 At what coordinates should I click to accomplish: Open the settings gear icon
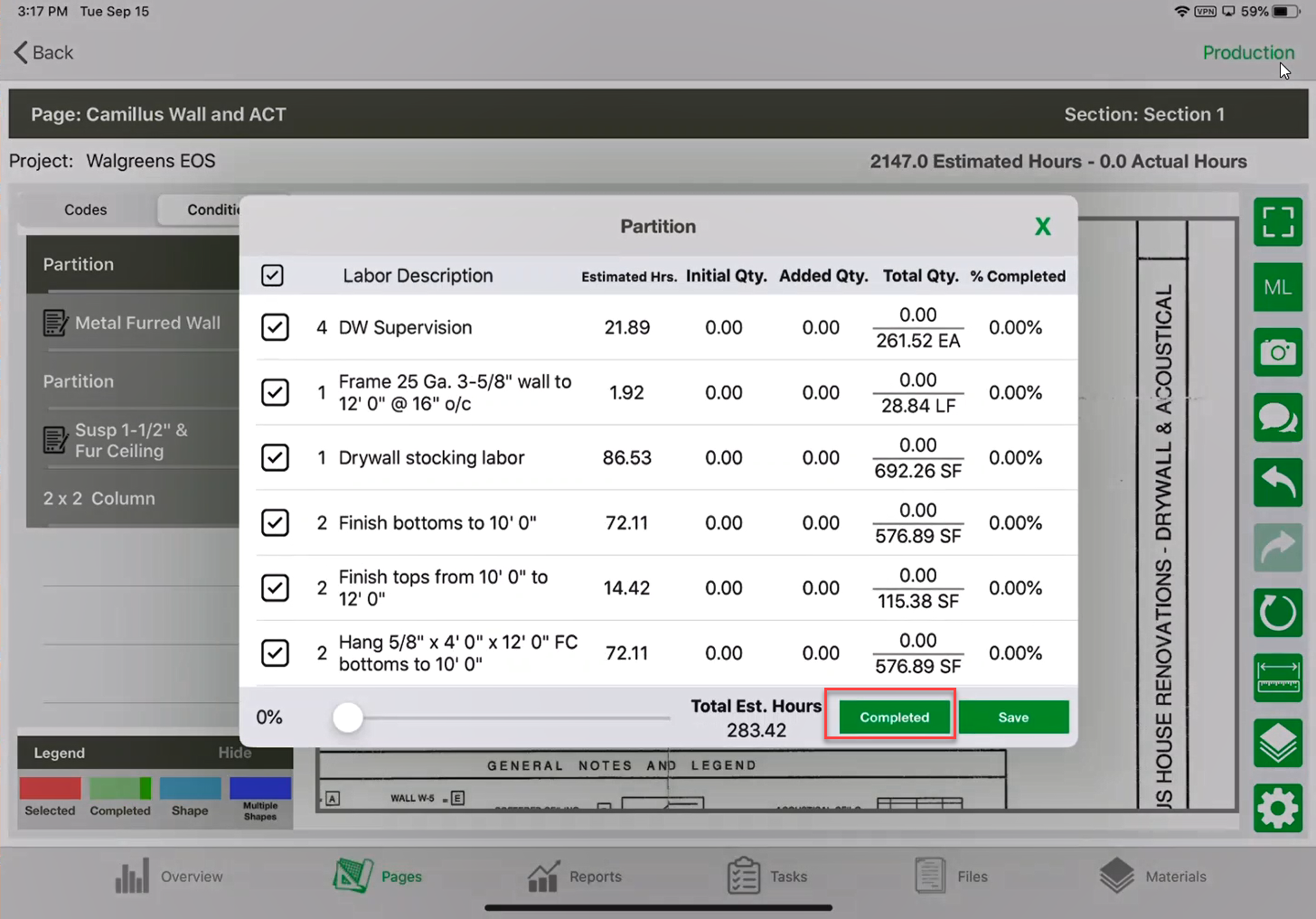click(x=1277, y=808)
